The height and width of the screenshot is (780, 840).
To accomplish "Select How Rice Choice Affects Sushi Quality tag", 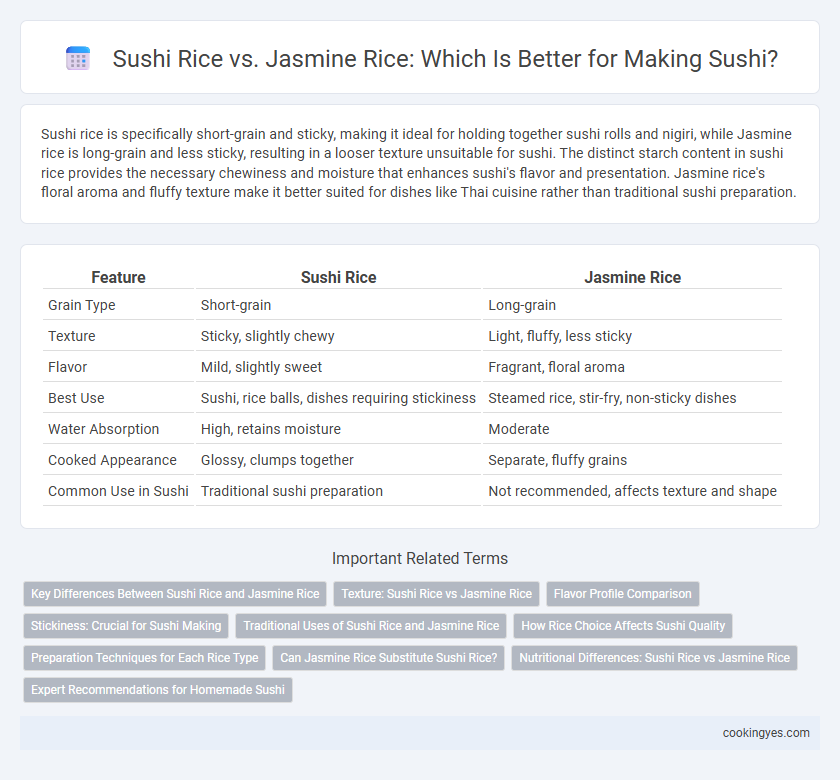I will coord(622,626).
